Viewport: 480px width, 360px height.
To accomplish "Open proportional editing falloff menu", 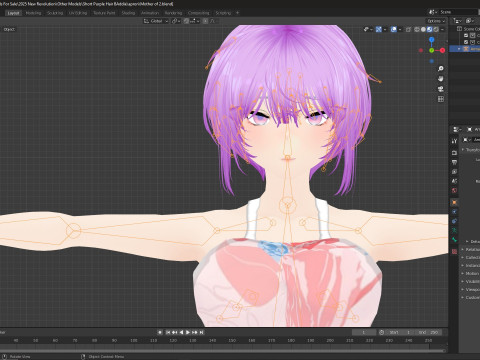I will click(213, 21).
